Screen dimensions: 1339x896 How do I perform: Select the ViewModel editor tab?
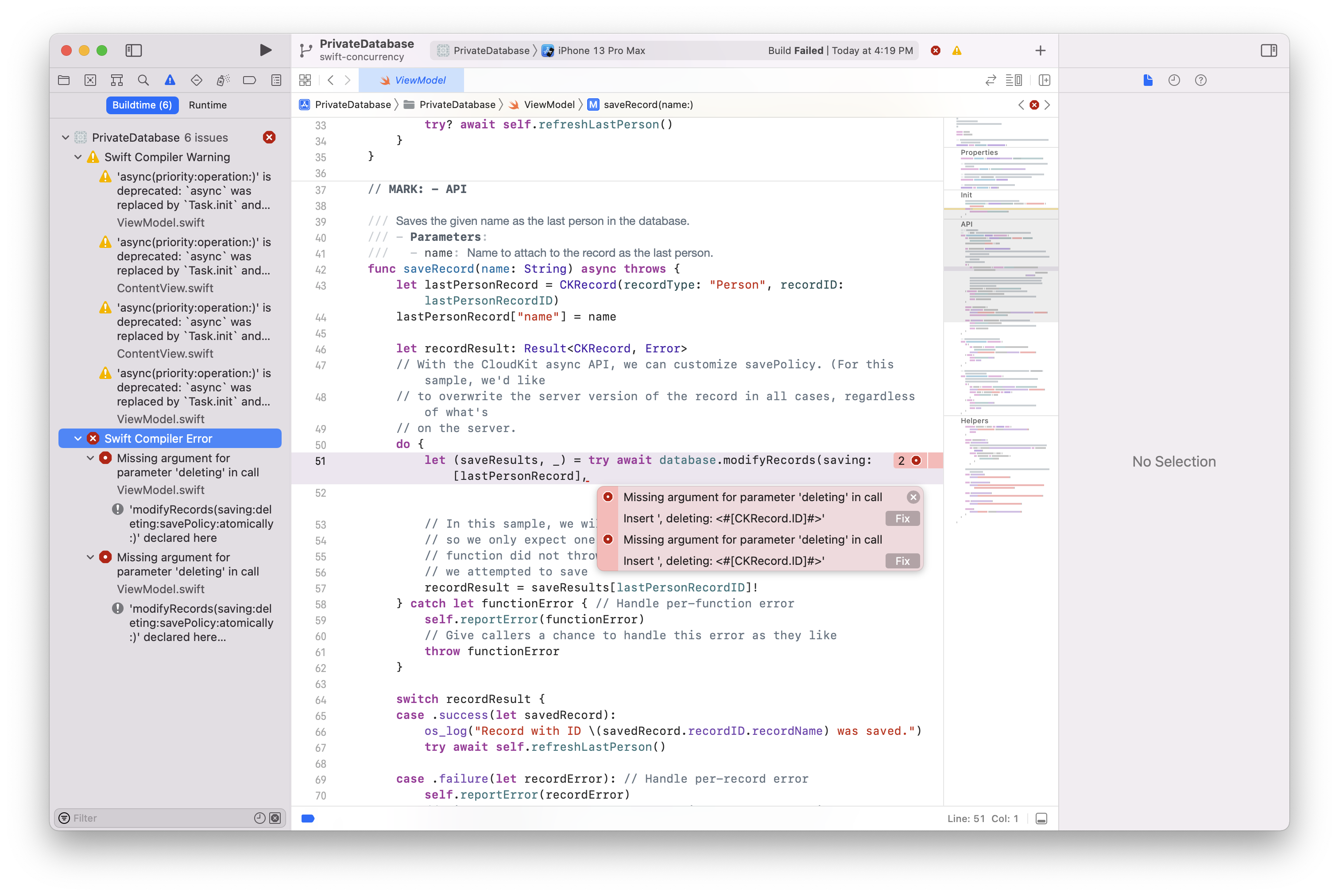pos(413,80)
